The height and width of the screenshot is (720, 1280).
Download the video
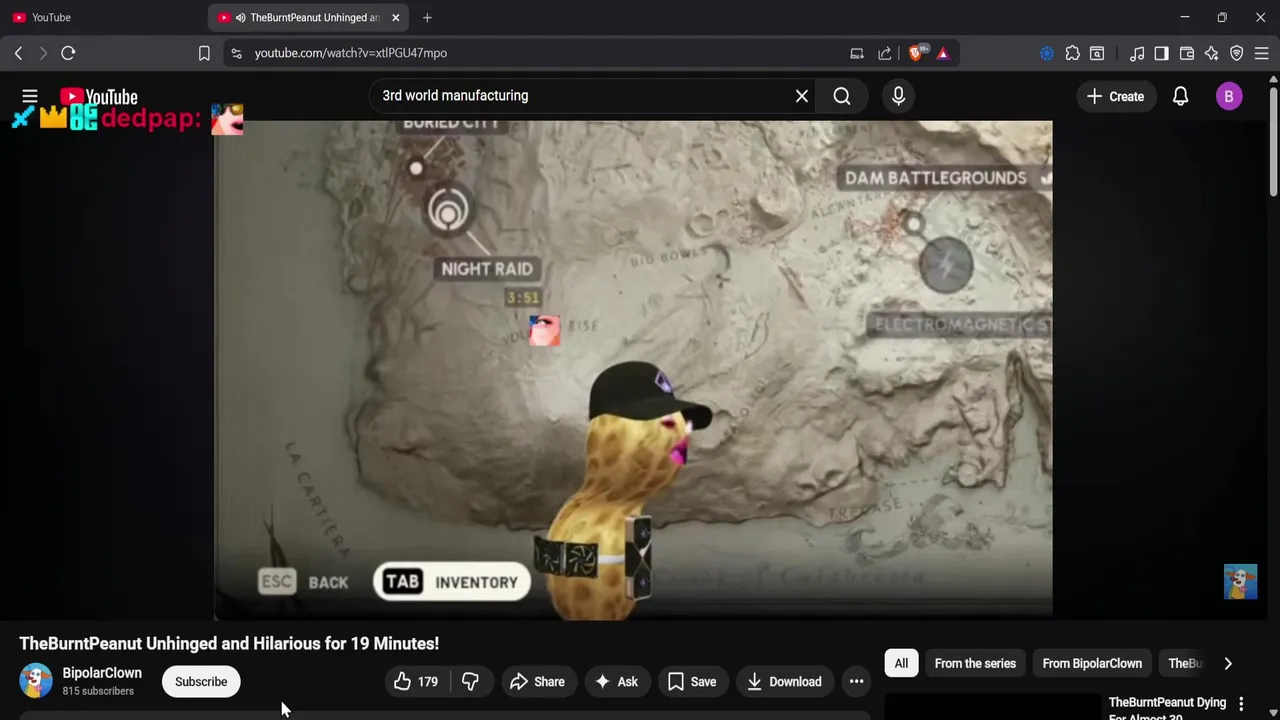click(x=784, y=682)
